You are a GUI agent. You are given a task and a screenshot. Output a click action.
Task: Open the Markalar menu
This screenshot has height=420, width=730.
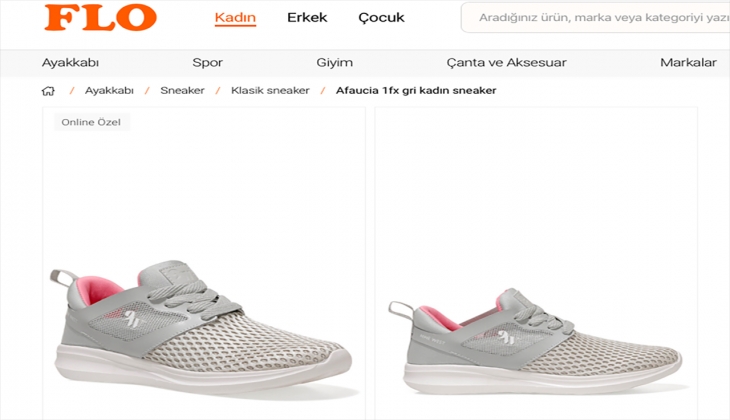688,62
